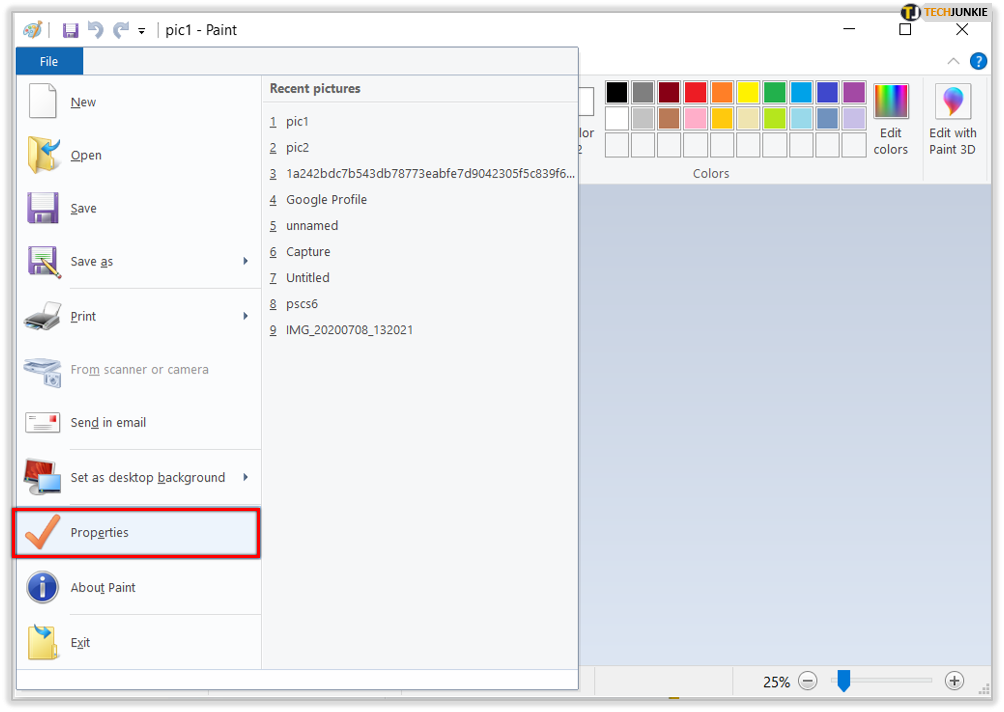1004x712 pixels.
Task: Click the Save as floppy-with-pencil icon
Action: click(44, 262)
